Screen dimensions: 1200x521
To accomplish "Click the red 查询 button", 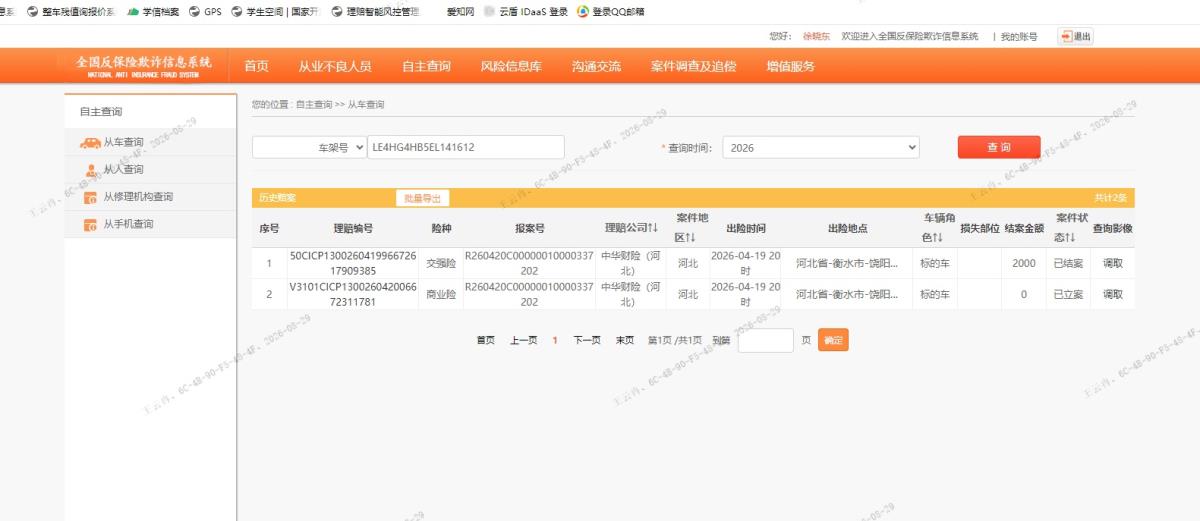I will [998, 147].
